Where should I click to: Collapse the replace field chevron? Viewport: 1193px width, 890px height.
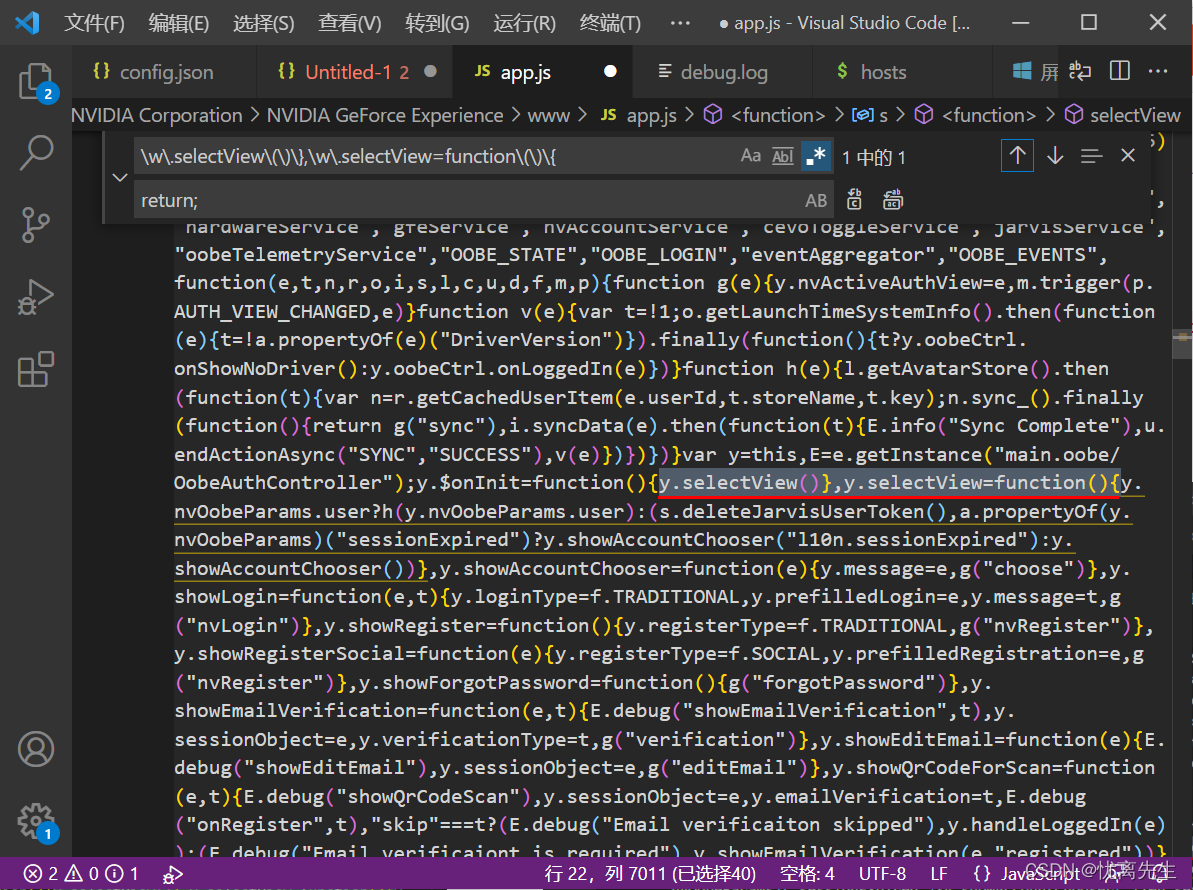point(119,178)
